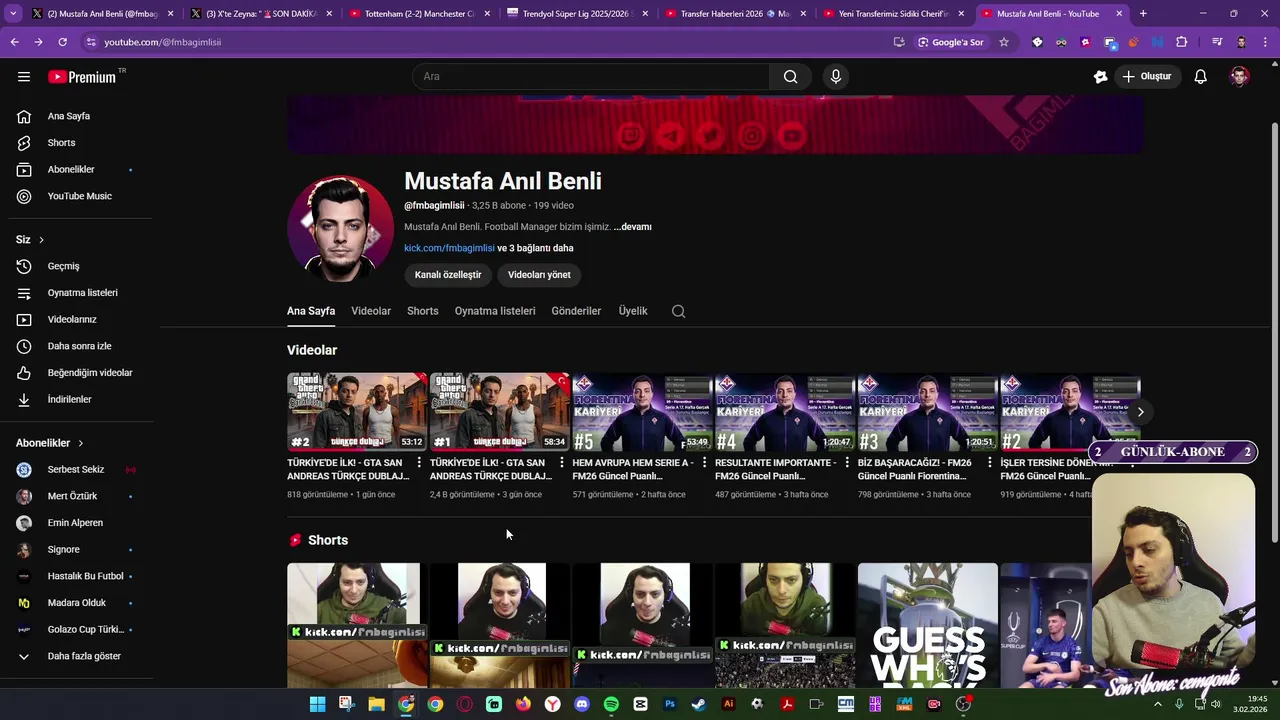Screen dimensions: 1280x720
Task: Play the GTA San Andreas #1 video thumbnail
Action: tap(499, 411)
